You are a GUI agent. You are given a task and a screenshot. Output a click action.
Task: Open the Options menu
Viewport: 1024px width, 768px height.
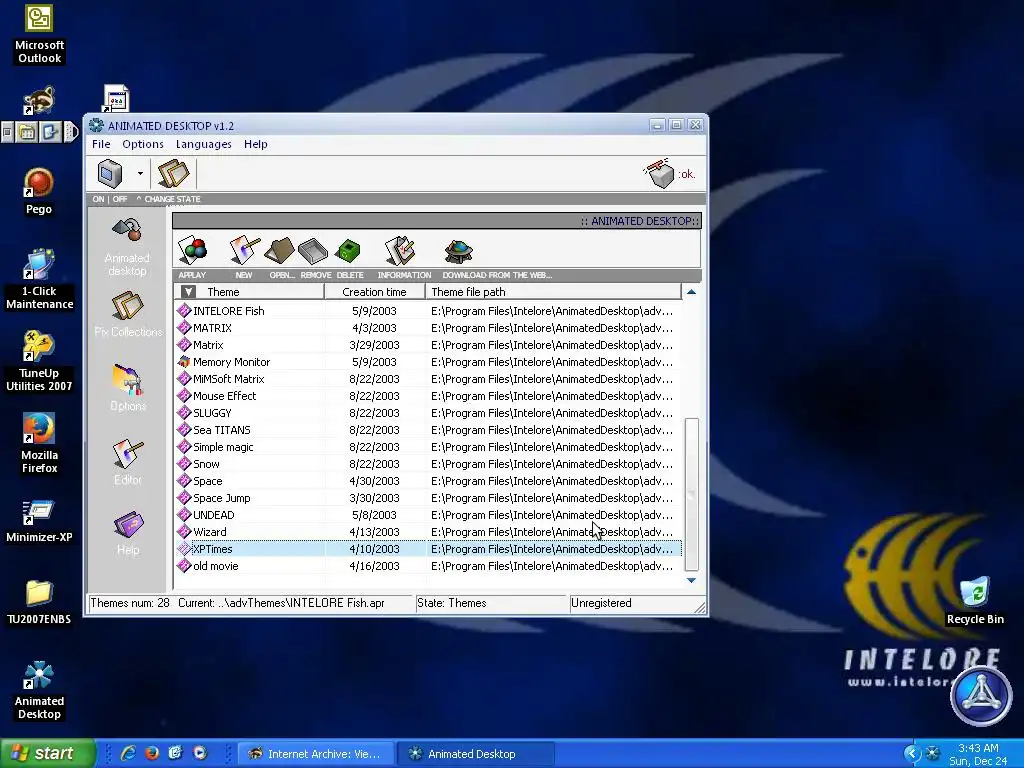pyautogui.click(x=142, y=144)
